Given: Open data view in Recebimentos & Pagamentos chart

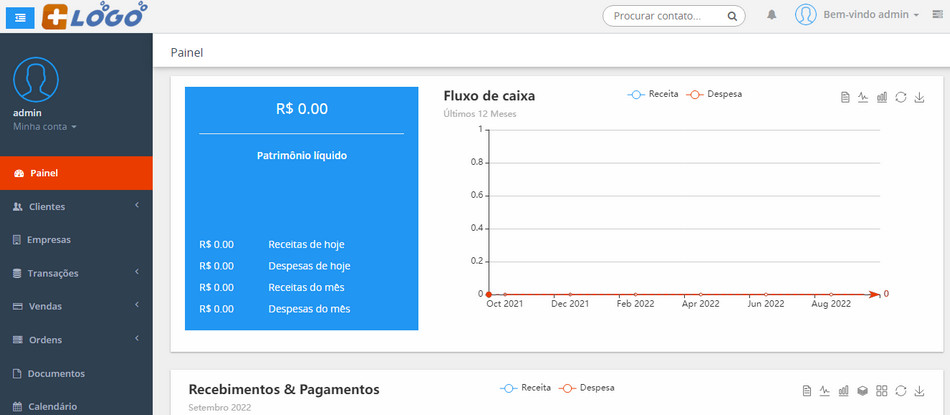Looking at the screenshot, I should [x=806, y=391].
